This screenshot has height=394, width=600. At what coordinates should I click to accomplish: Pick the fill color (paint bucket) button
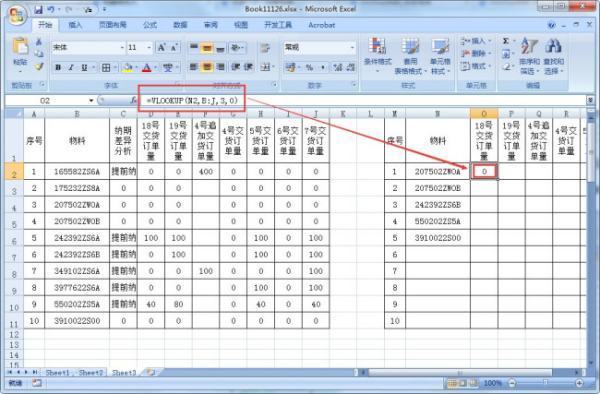point(127,68)
